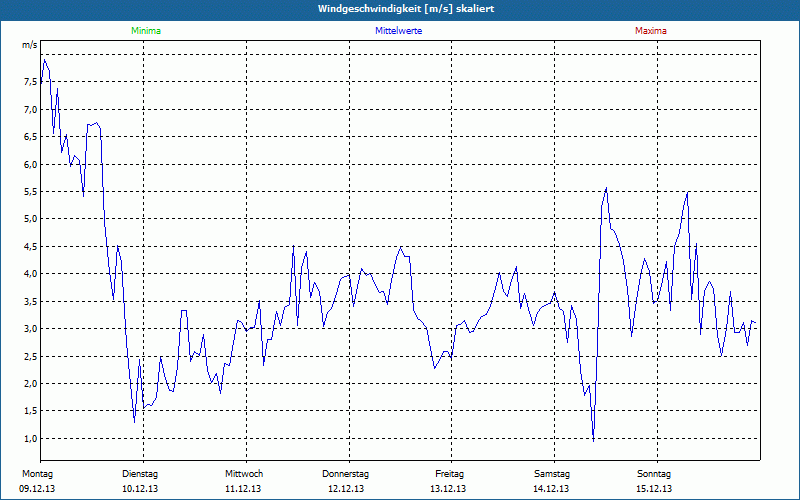The width and height of the screenshot is (800, 500).
Task: Click the date 13.12.13
Action: click(x=448, y=489)
